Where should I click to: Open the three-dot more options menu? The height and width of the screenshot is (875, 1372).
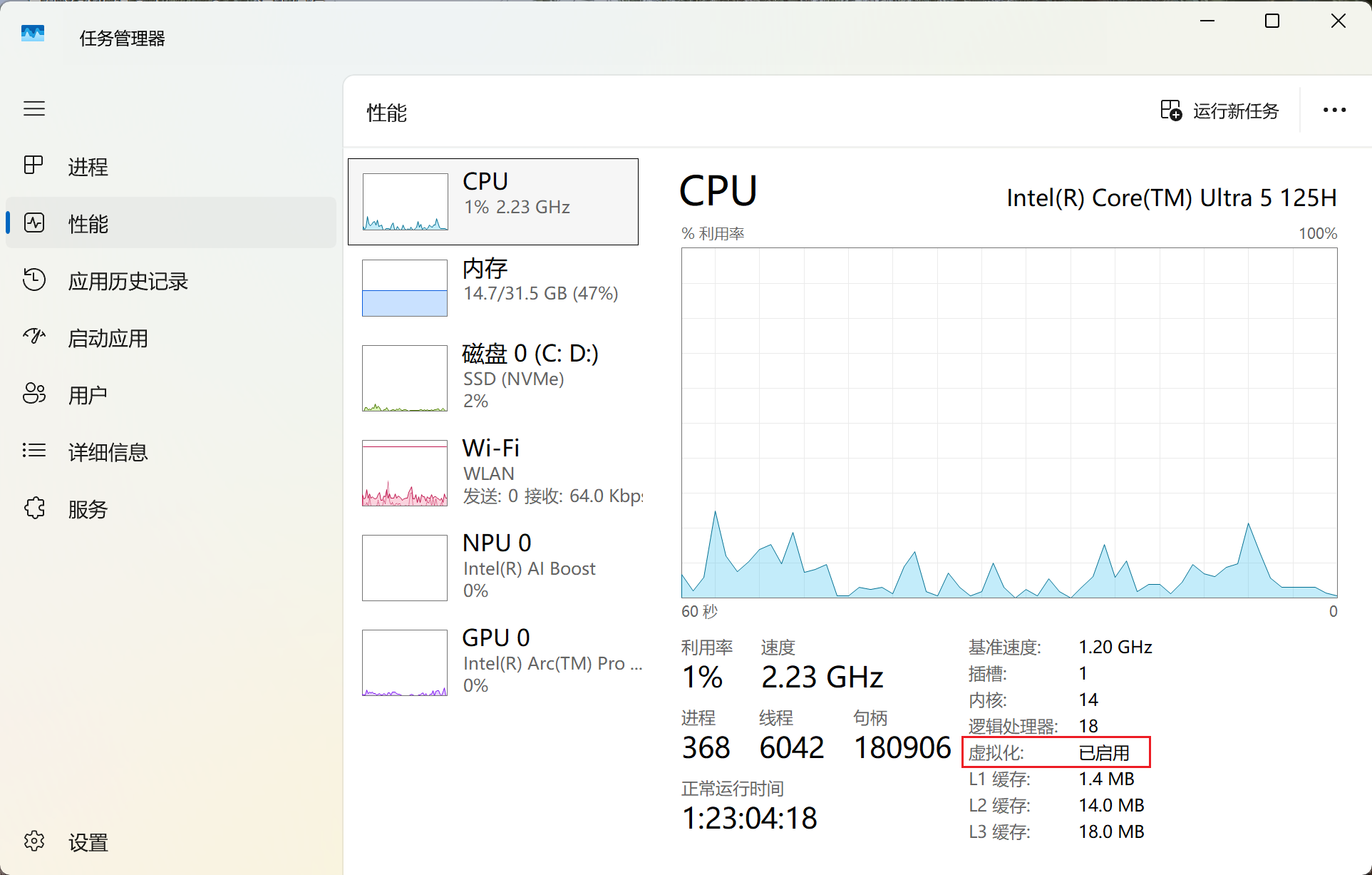tap(1334, 111)
